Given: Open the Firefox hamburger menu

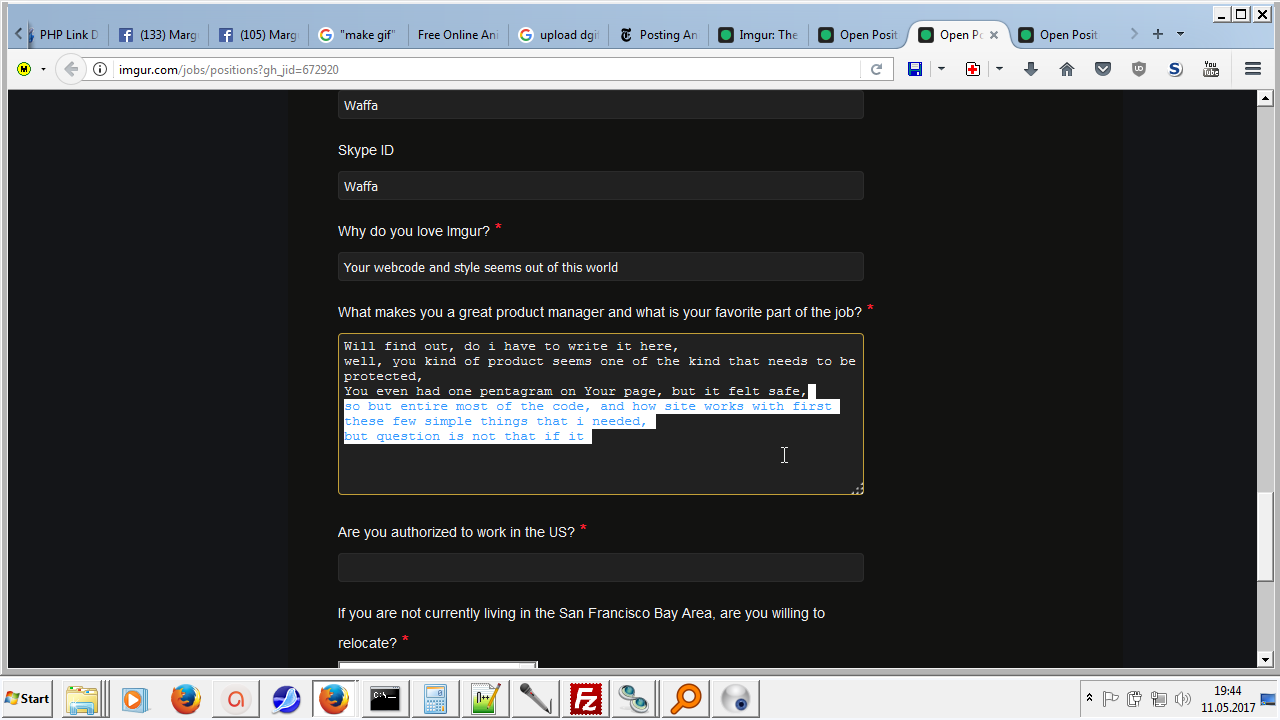Looking at the screenshot, I should click(1253, 69).
